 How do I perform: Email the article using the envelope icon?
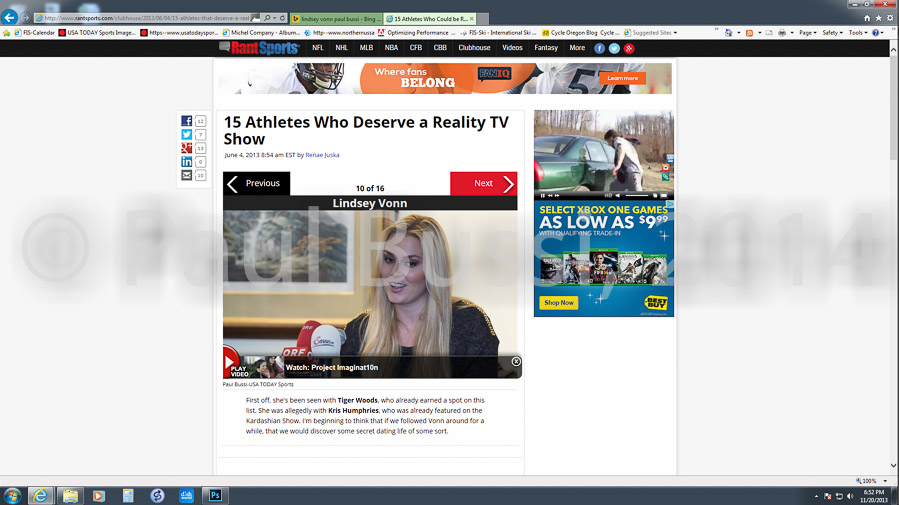coord(186,175)
